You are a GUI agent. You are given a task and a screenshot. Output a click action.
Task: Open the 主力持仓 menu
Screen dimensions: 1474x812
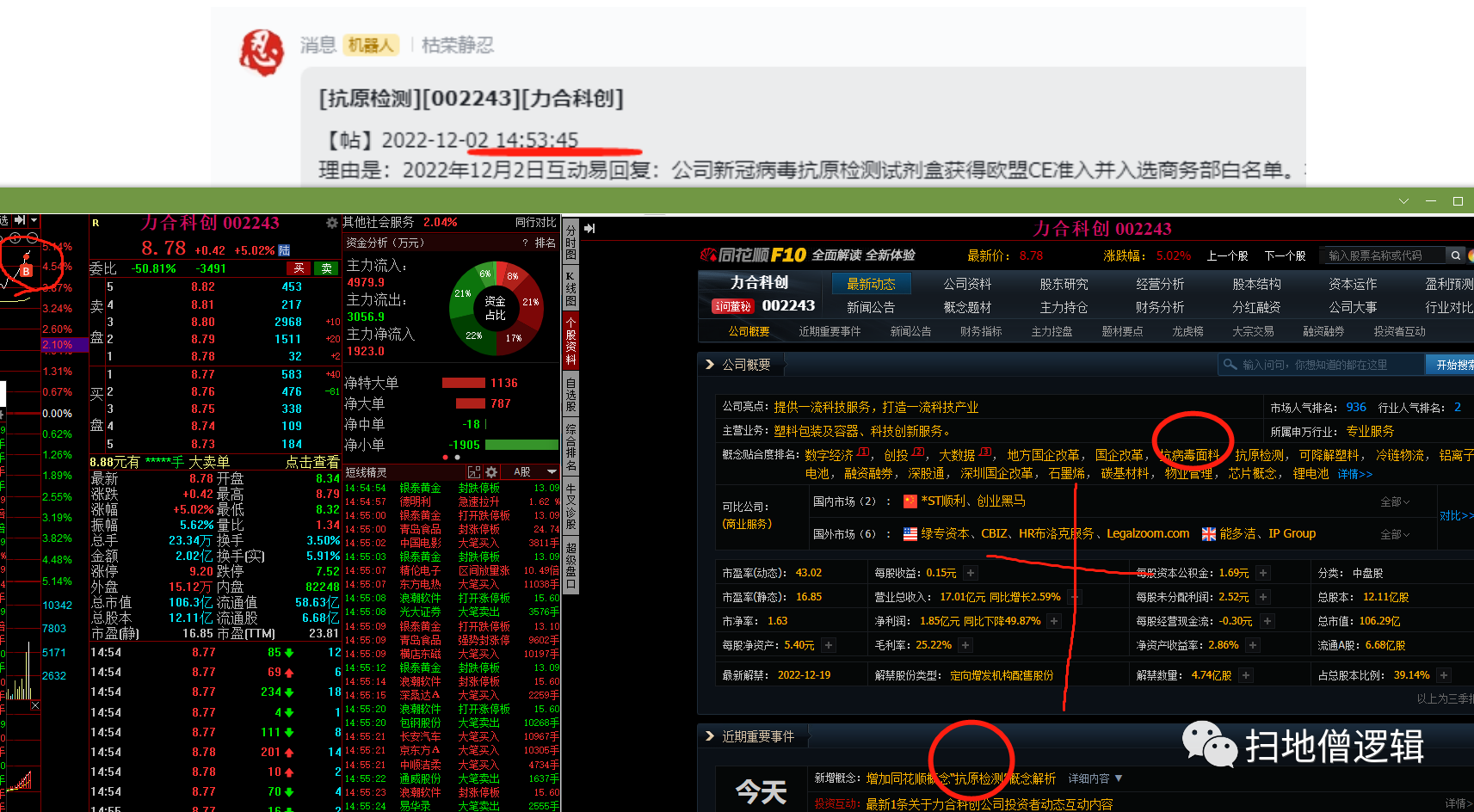1064,307
